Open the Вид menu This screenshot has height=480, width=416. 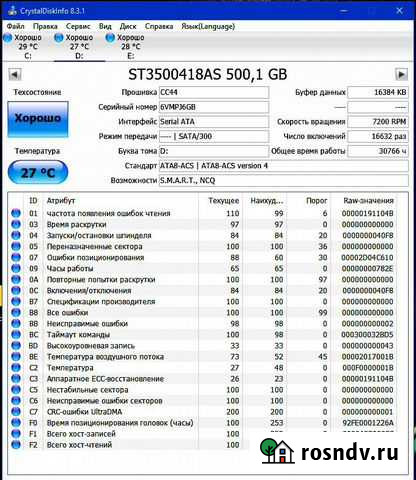(105, 26)
